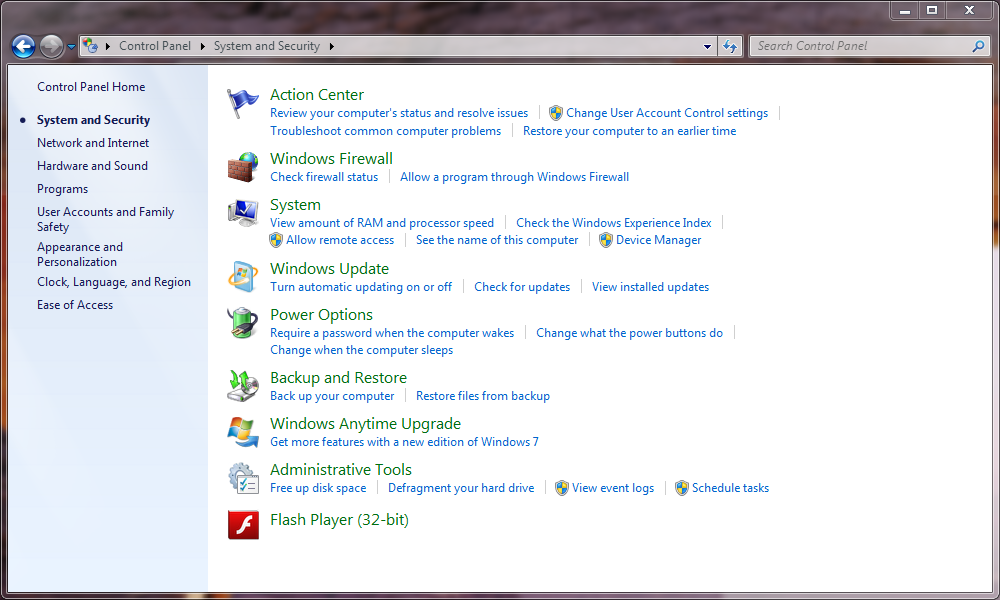1000x600 pixels.
Task: Click the greyed Forward arrow button
Action: (x=51, y=46)
